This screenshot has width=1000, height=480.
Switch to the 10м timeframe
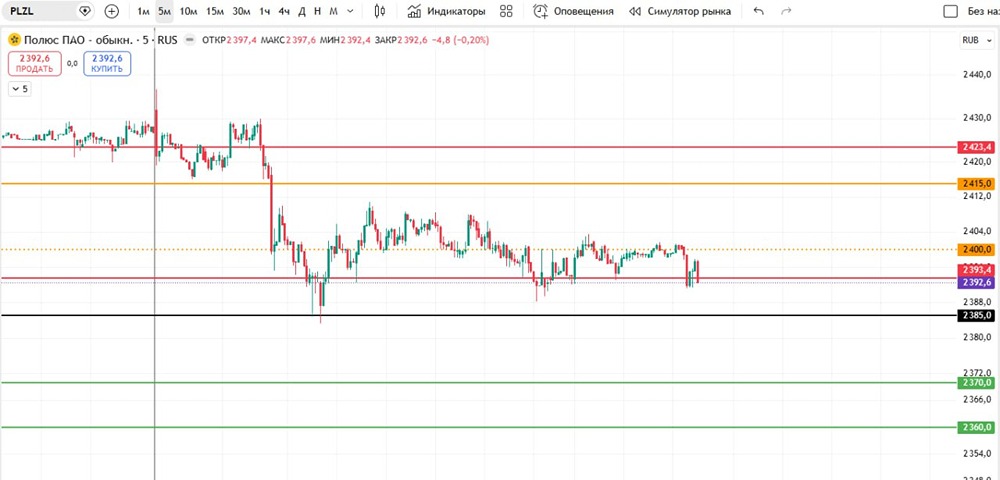click(188, 11)
